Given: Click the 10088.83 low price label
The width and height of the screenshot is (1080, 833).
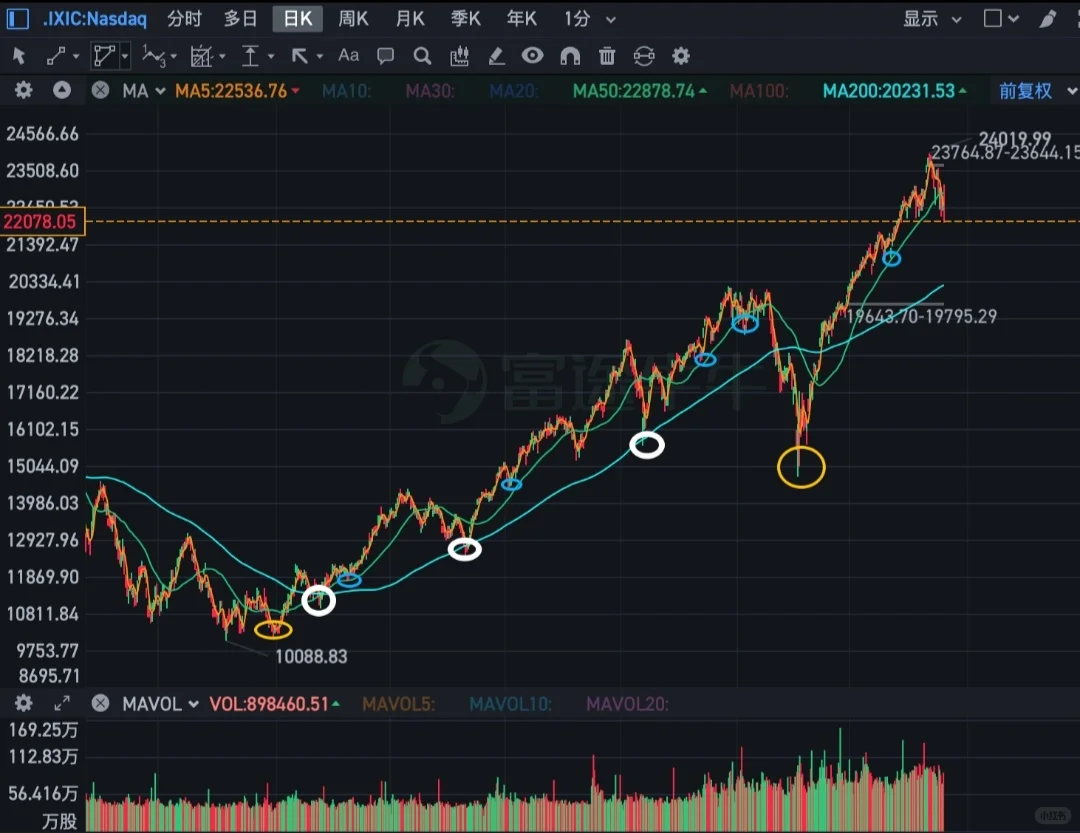Looking at the screenshot, I should pos(311,657).
